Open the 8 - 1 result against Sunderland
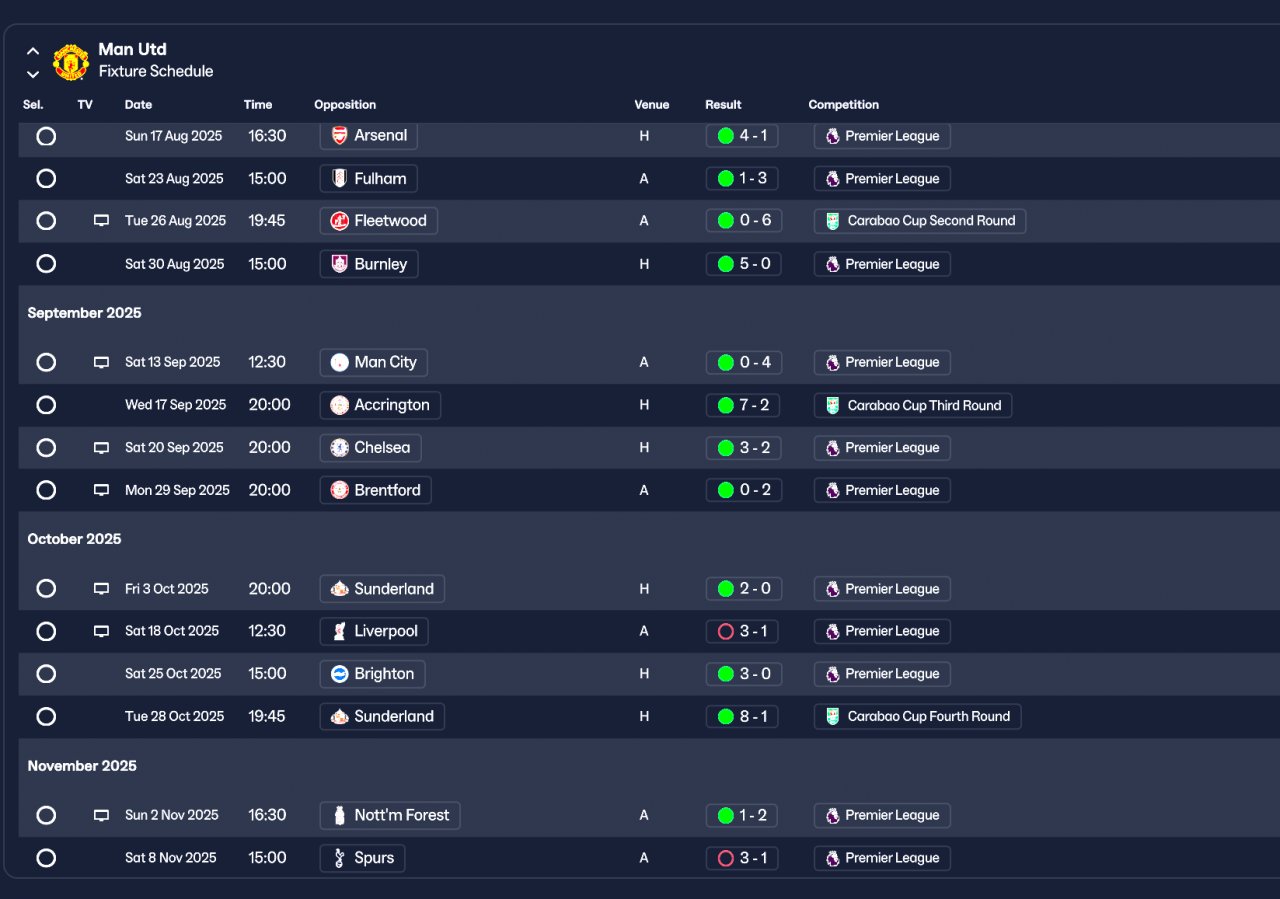The image size is (1280, 899). click(x=742, y=716)
